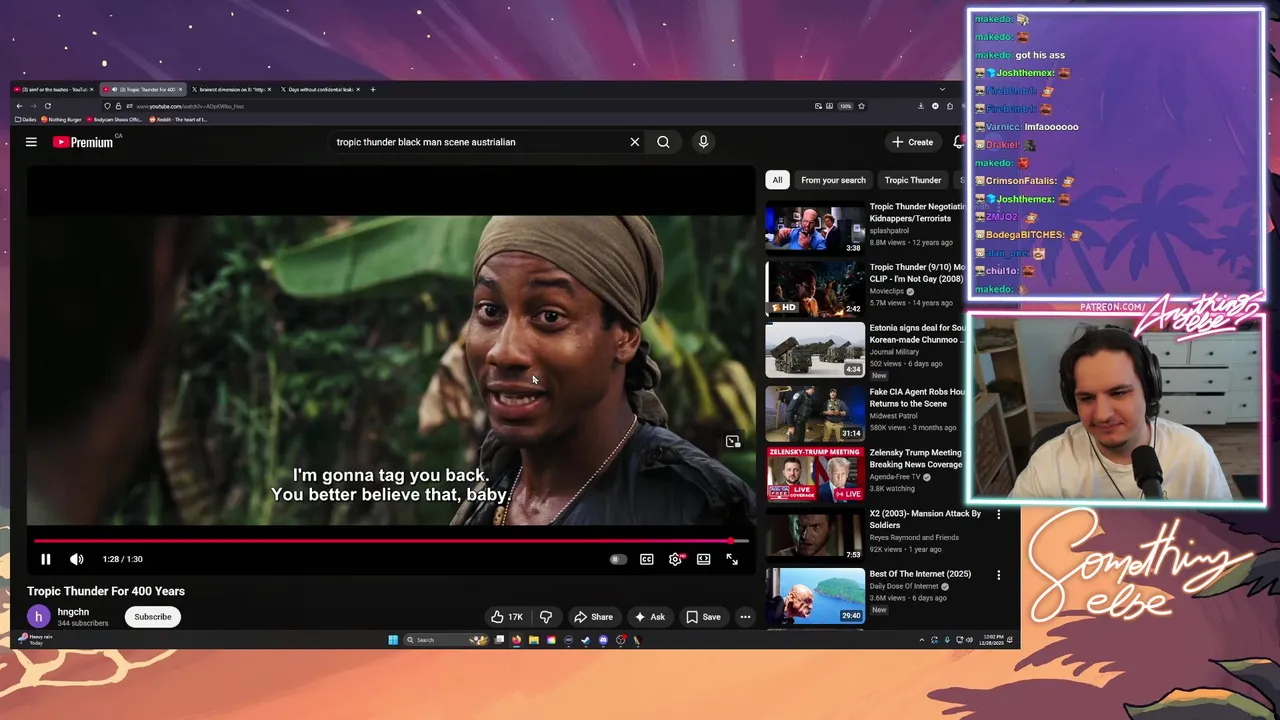Go to YouTube Premium home logo
The image size is (1280, 720).
coord(84,142)
